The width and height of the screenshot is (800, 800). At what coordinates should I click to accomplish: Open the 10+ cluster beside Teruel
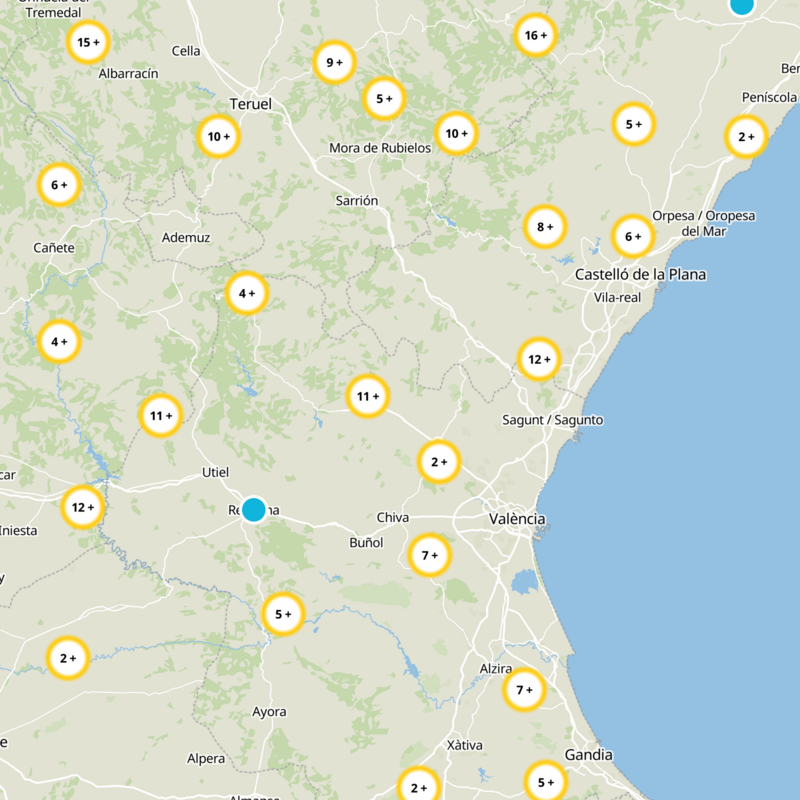click(x=218, y=136)
